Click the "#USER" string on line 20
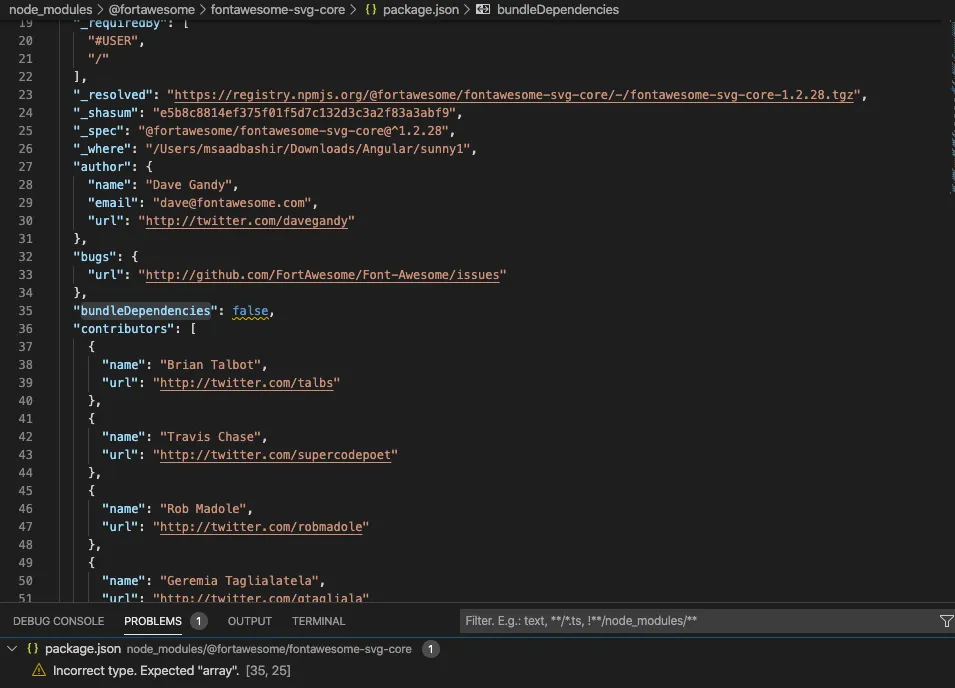This screenshot has width=955, height=688. click(113, 41)
